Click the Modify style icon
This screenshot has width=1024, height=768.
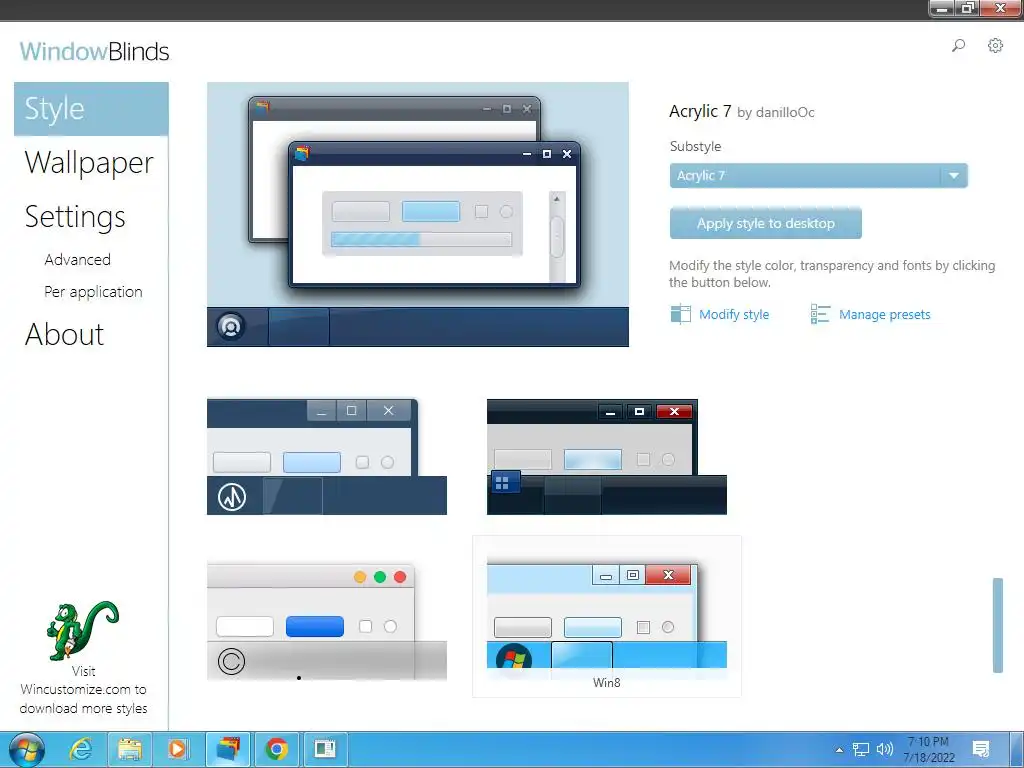(680, 314)
